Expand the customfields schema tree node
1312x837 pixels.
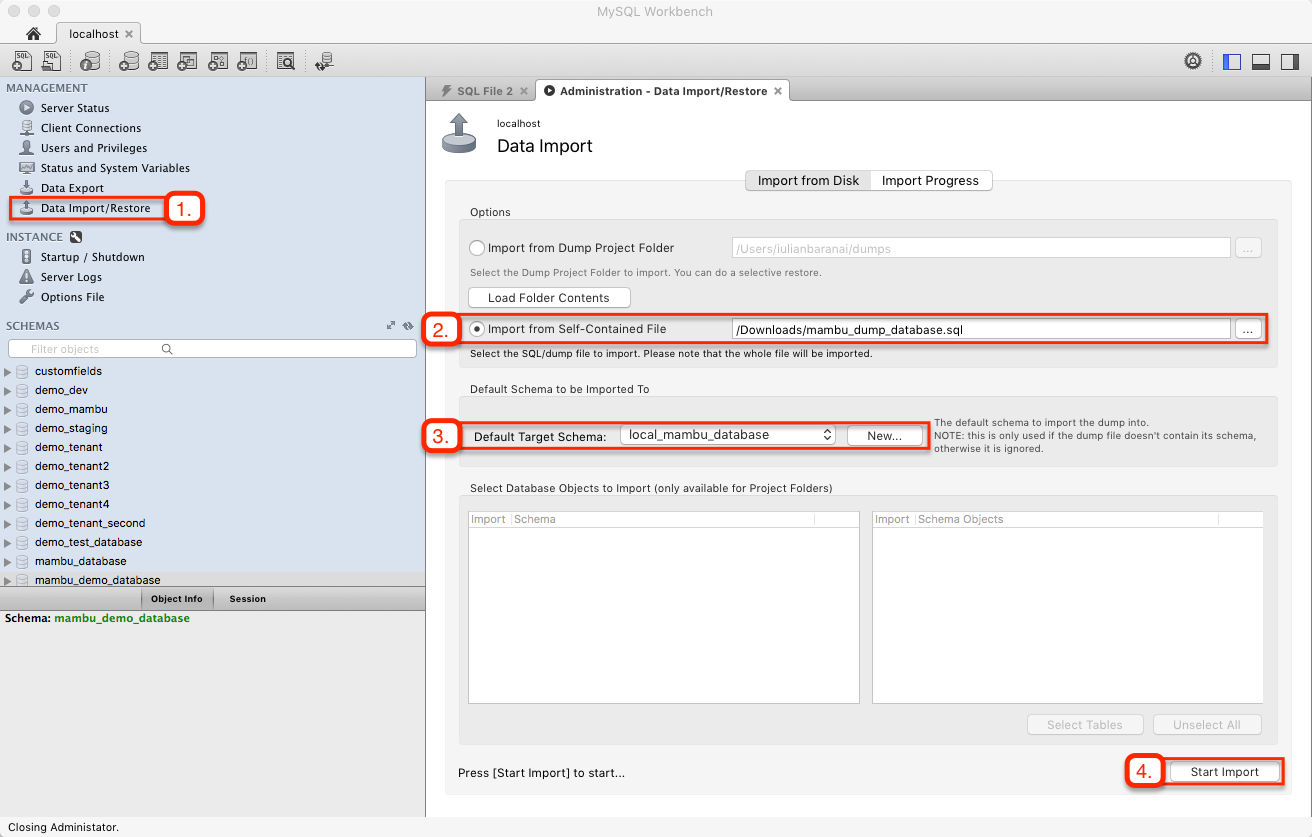9,372
